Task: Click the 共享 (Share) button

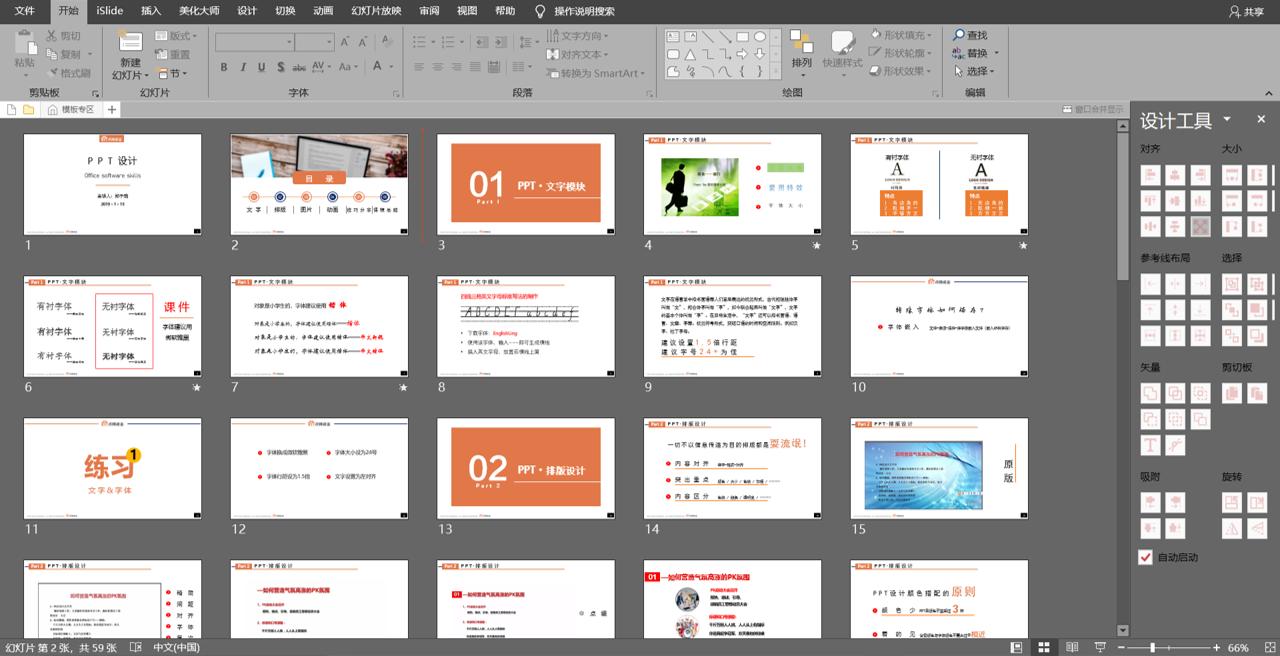Action: click(x=1246, y=12)
